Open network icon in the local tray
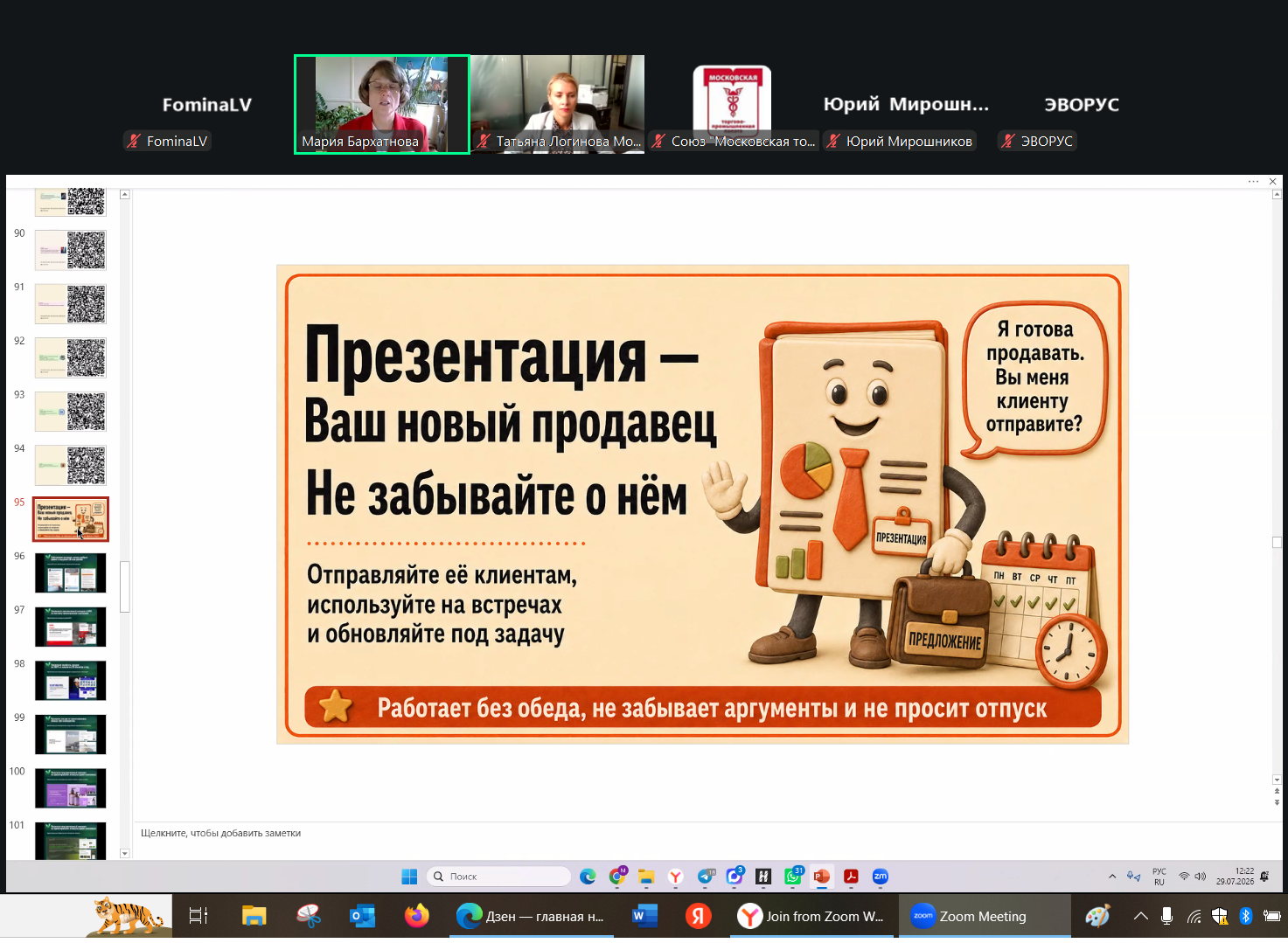The height and width of the screenshot is (943, 1288). coord(1194,916)
